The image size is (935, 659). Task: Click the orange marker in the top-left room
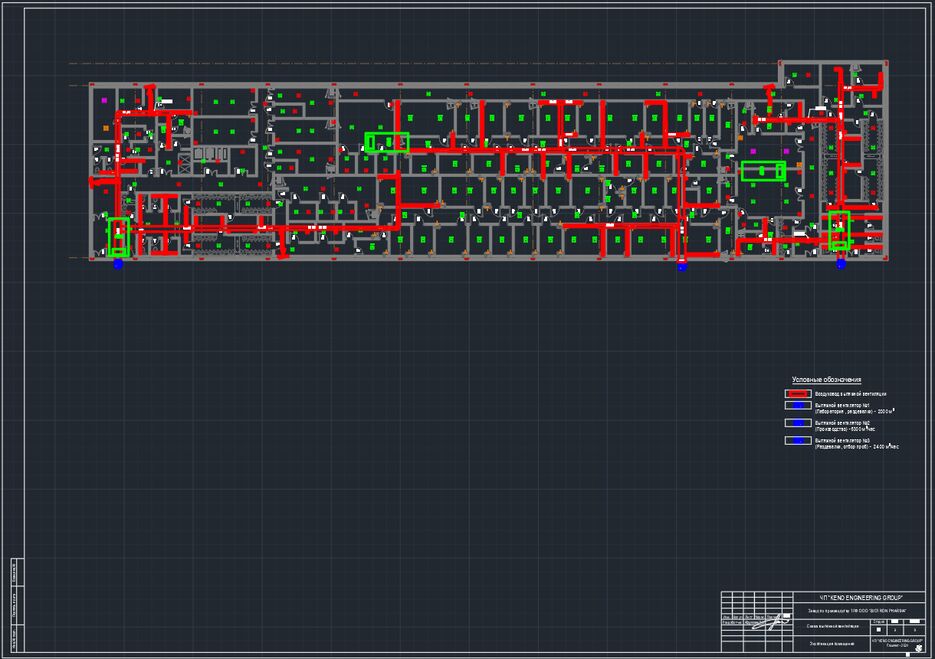coord(105,127)
